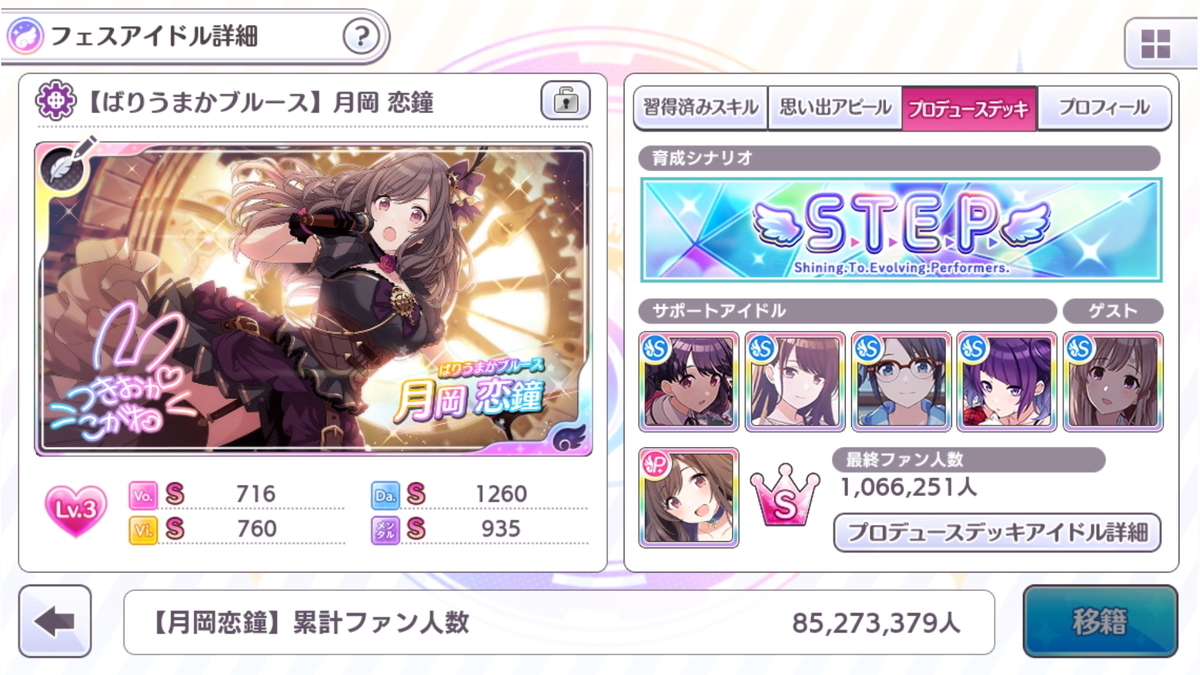
Task: Select the second support idol thumbnail
Action: pos(795,382)
